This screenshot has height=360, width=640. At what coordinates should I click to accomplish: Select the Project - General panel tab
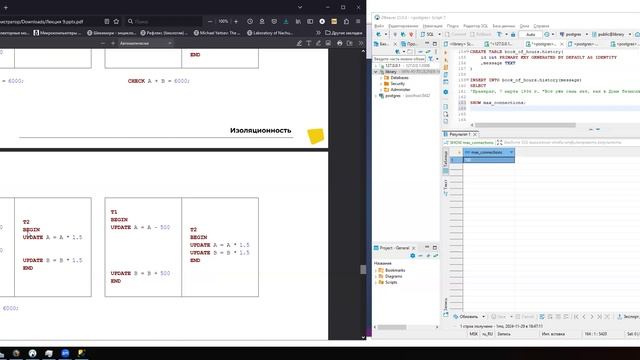click(x=394, y=248)
